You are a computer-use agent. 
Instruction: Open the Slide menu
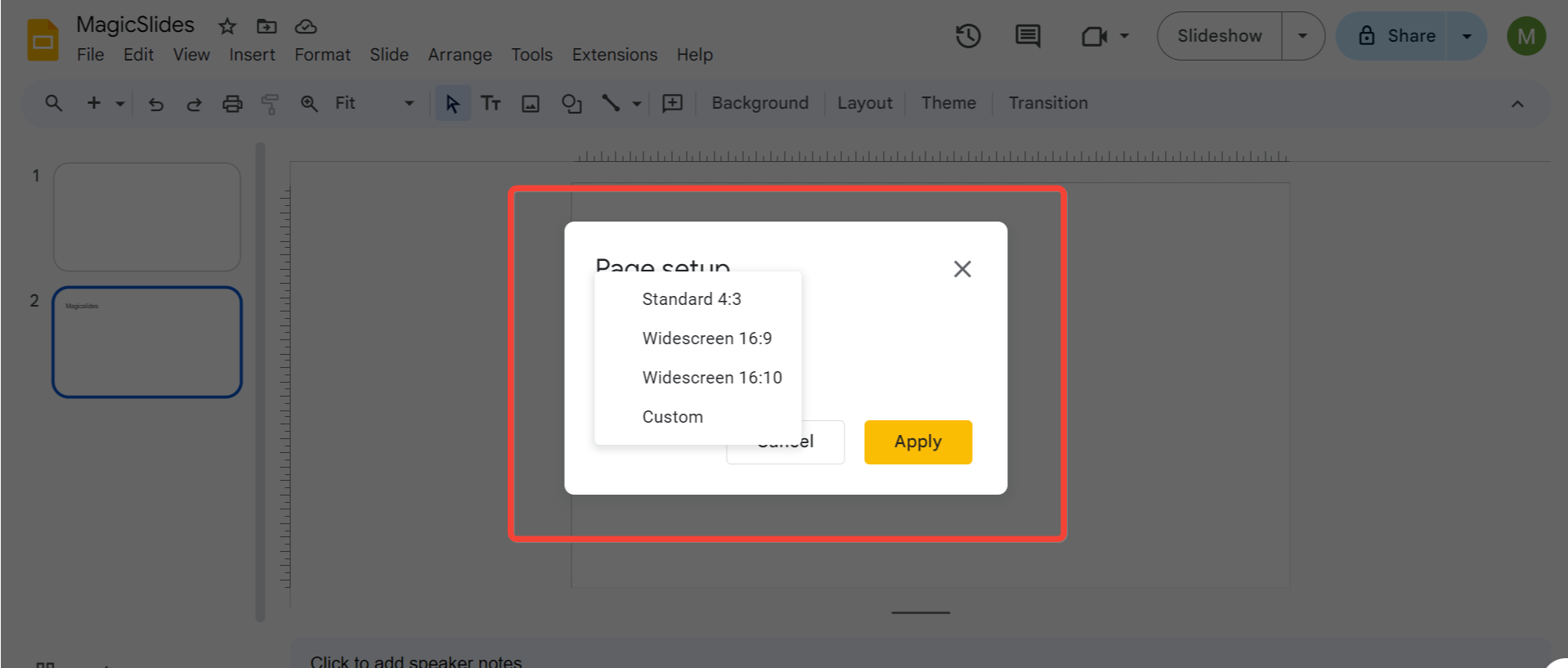[389, 55]
